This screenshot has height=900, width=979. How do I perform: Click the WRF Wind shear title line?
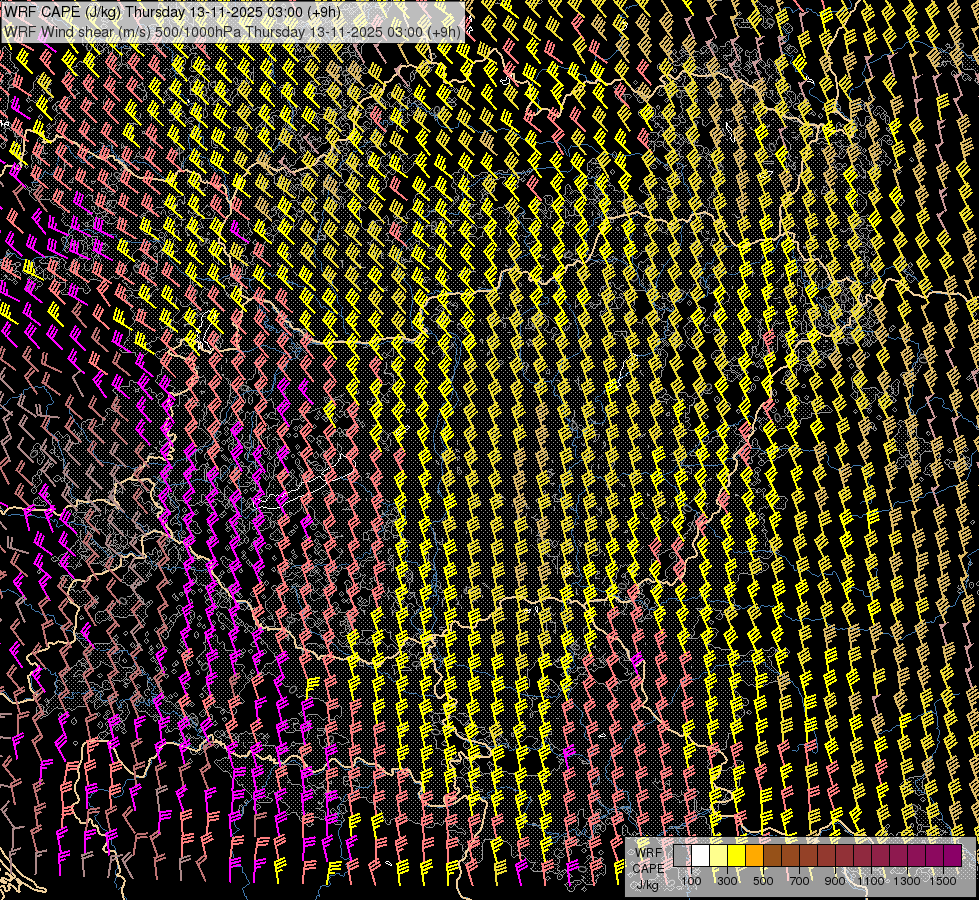[232, 31]
